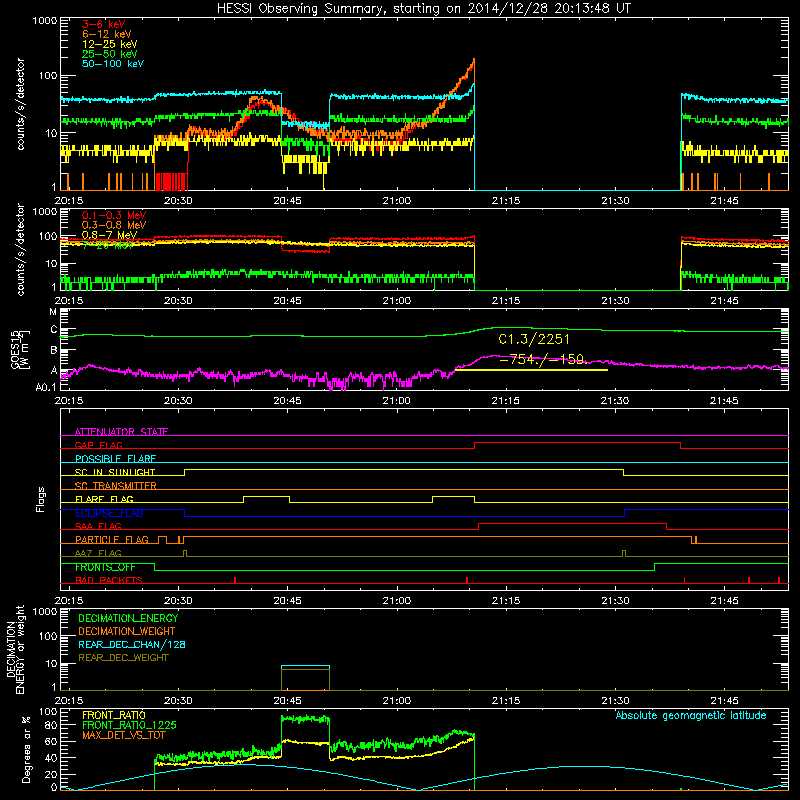Click the FRONTS_OFF flag label
The image size is (800, 800).
point(105,567)
